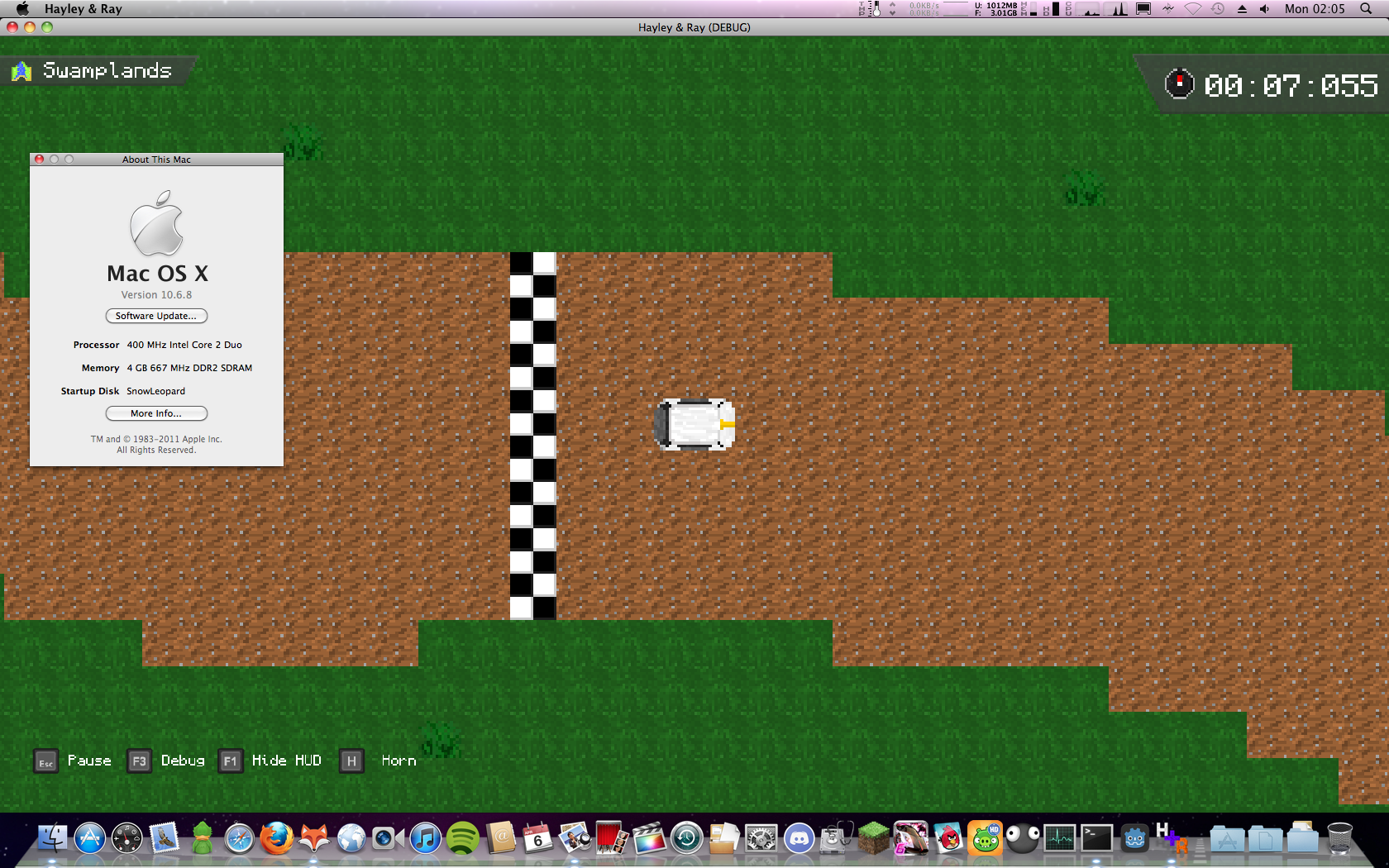1389x868 pixels.
Task: Open Spotlight search in menu bar
Action: coord(1366,9)
